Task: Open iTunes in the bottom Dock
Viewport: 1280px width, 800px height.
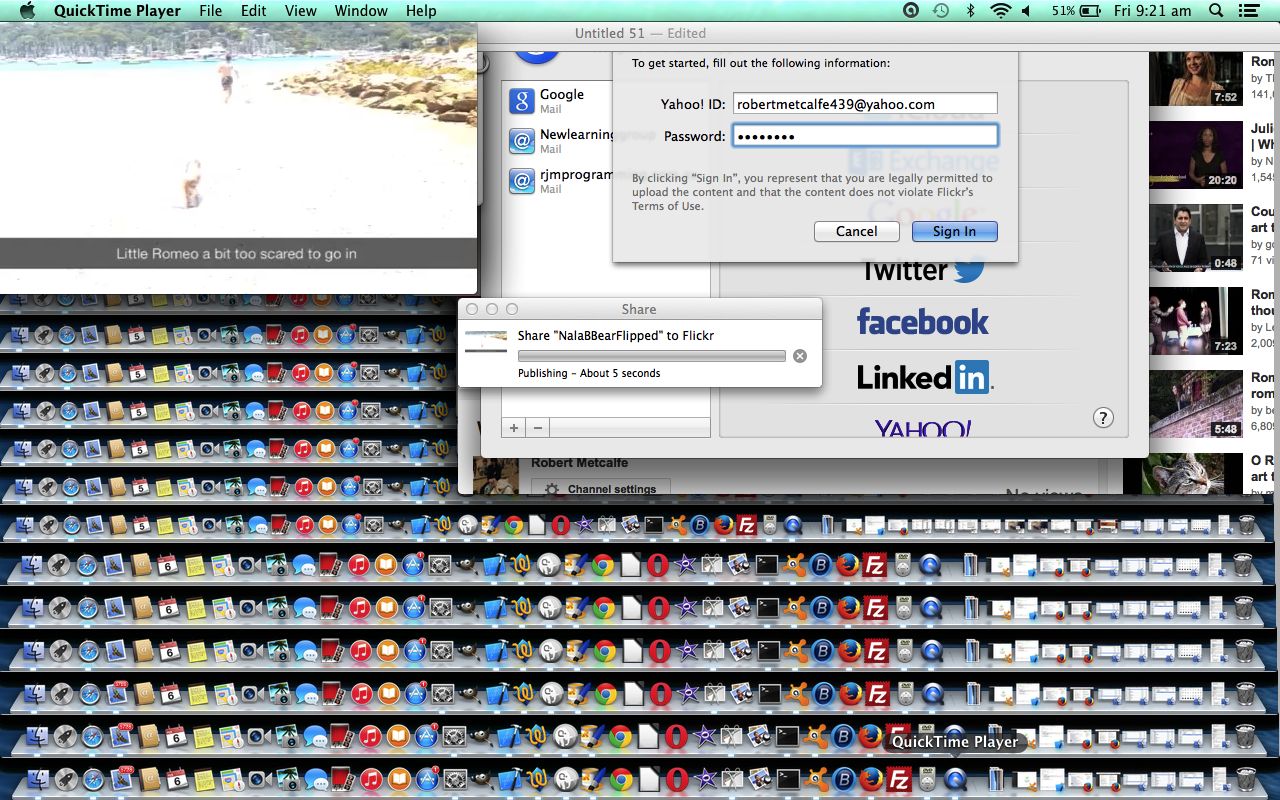Action: [371, 780]
